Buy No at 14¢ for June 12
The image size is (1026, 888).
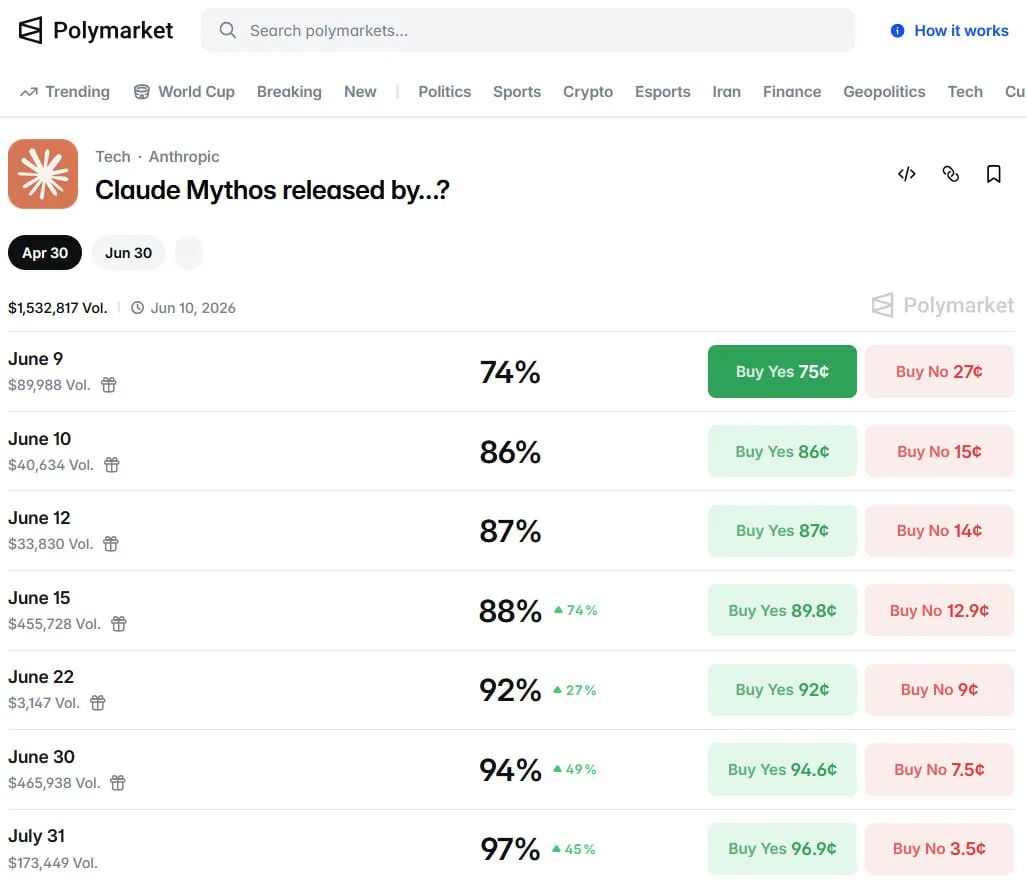[939, 531]
